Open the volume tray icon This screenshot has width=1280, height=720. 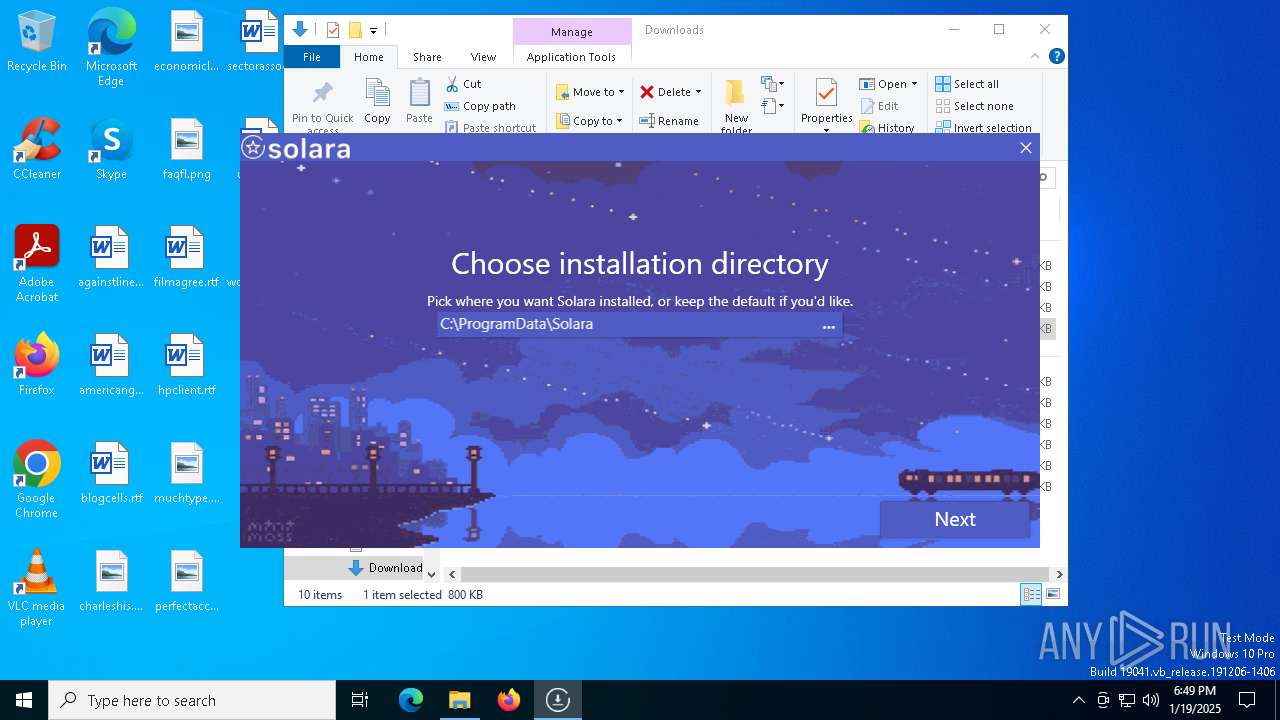click(1151, 700)
